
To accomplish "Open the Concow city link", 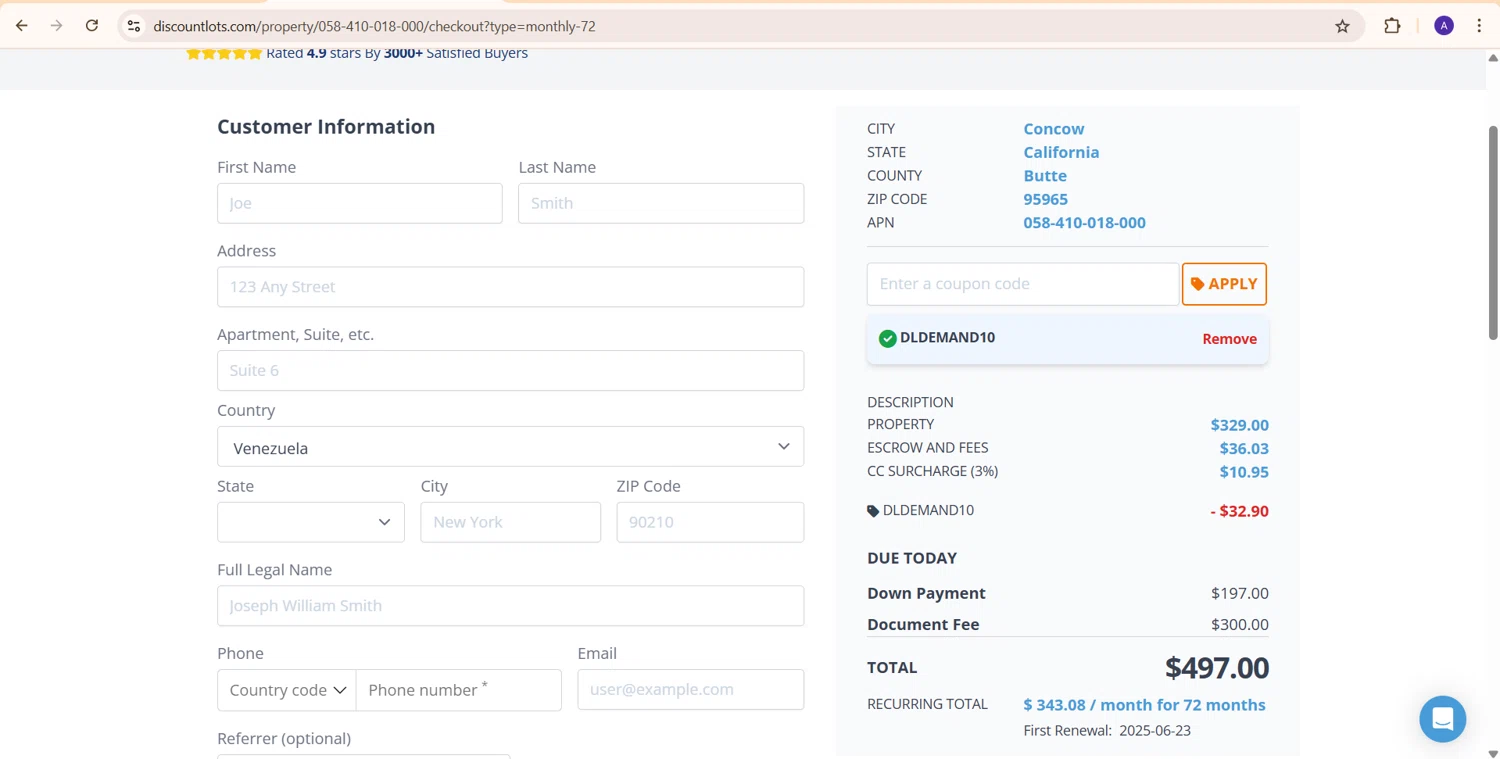I will point(1053,129).
